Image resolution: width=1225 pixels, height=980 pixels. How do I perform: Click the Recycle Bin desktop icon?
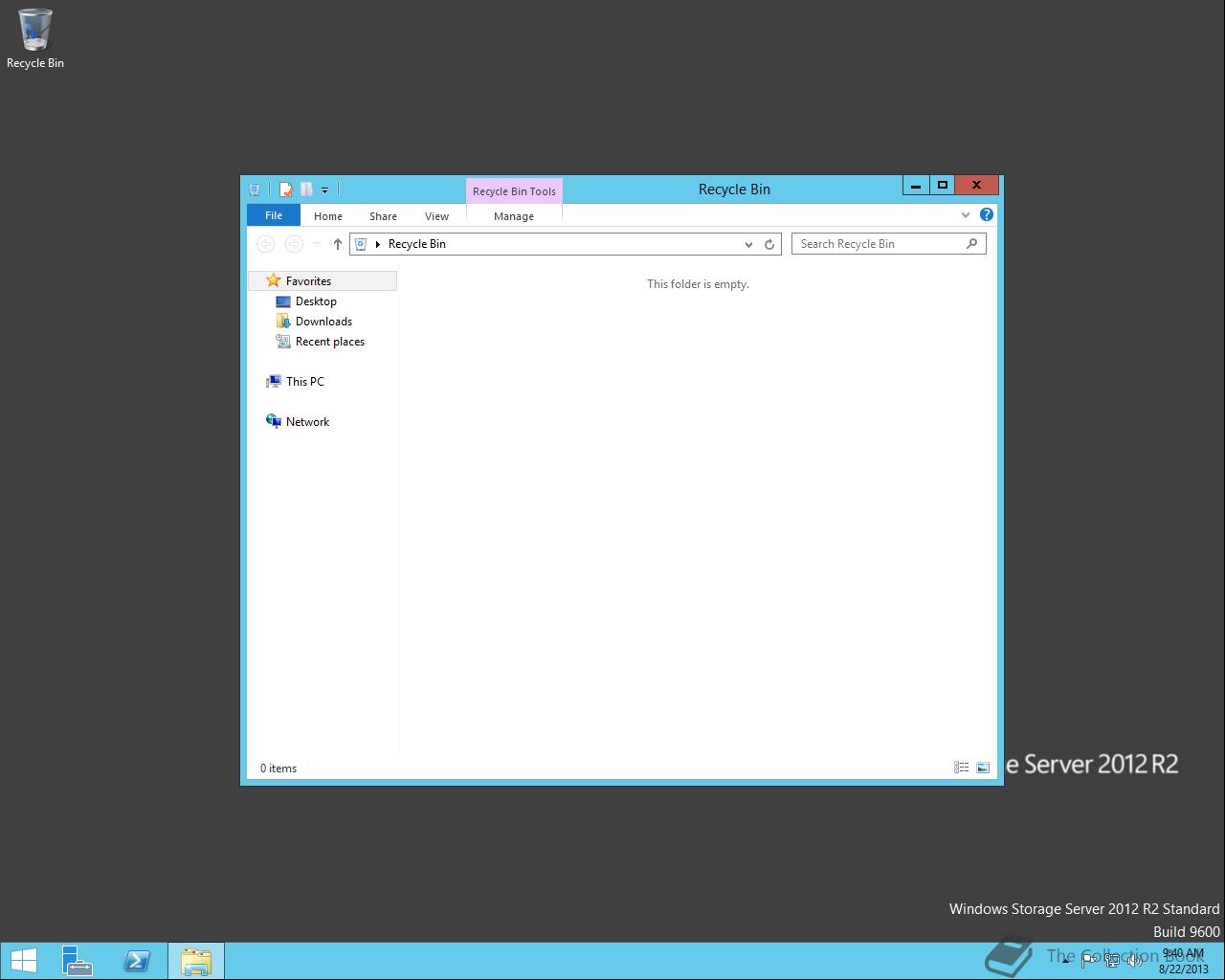tap(35, 38)
